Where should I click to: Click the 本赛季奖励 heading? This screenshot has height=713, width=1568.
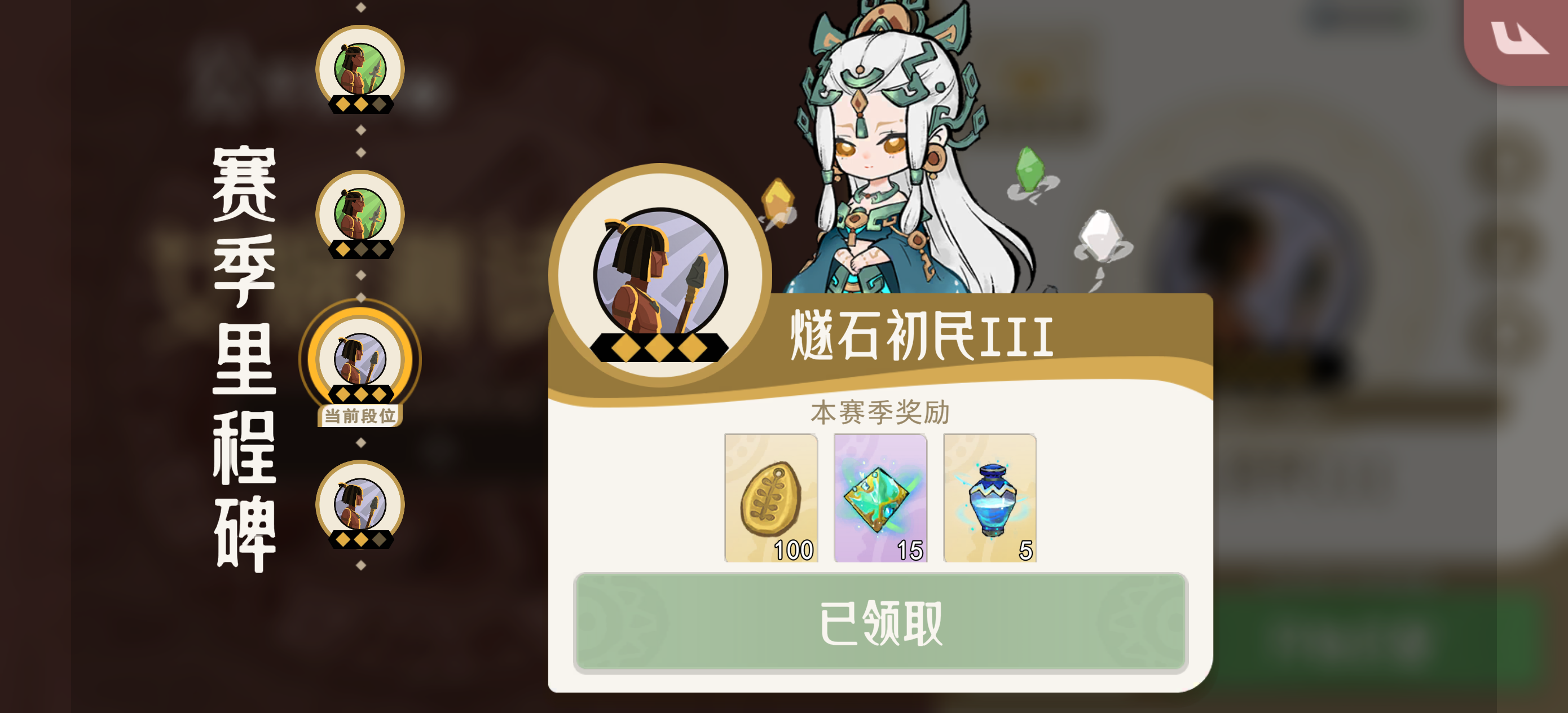coord(880,412)
